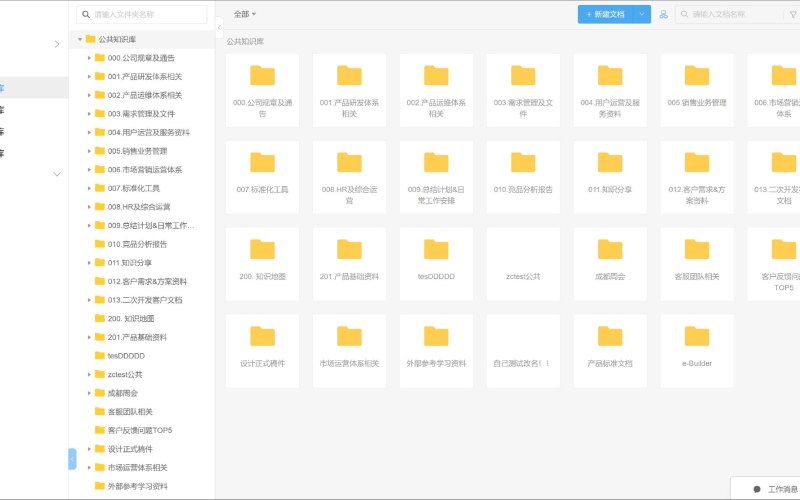Click the filter funnel icon at top right
This screenshot has width=800, height=500.
click(x=793, y=14)
